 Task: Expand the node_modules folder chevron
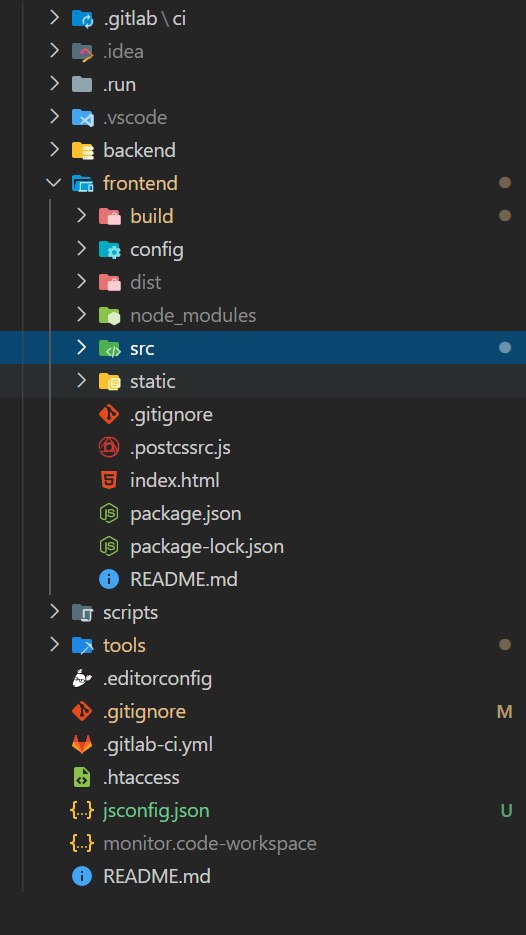pyautogui.click(x=82, y=314)
